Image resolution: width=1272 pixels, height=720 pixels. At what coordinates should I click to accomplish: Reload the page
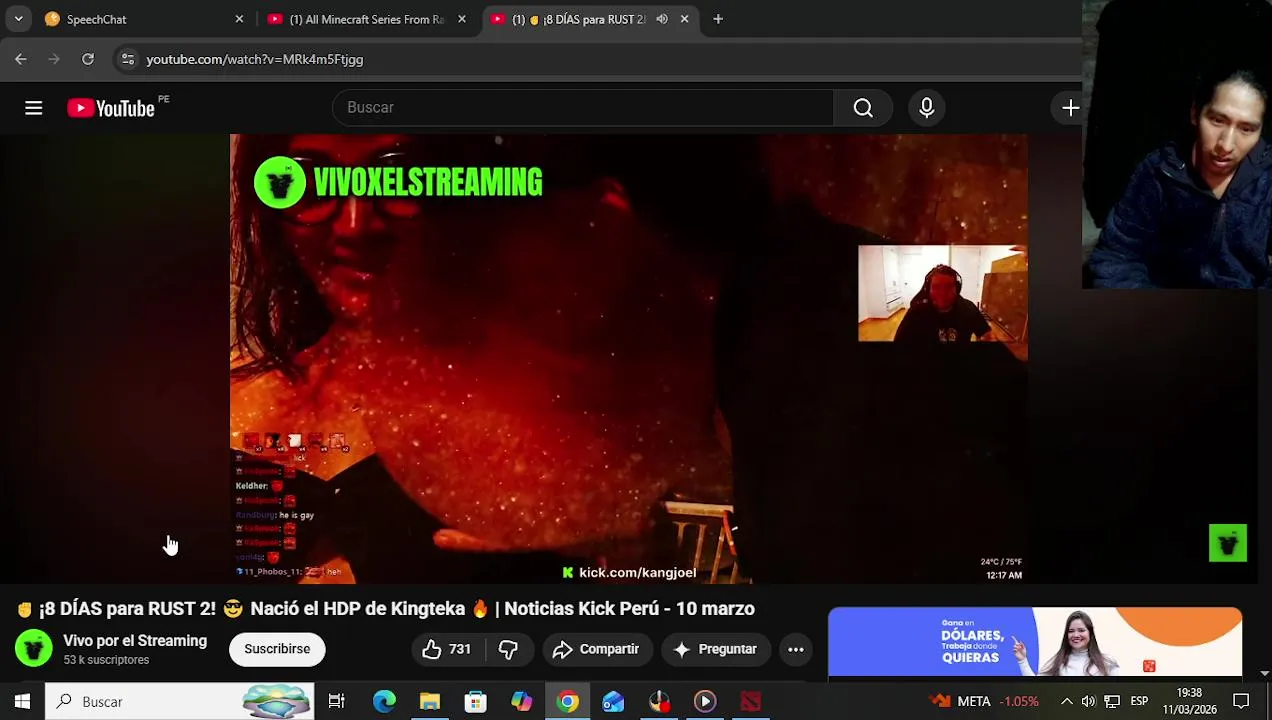pos(88,59)
